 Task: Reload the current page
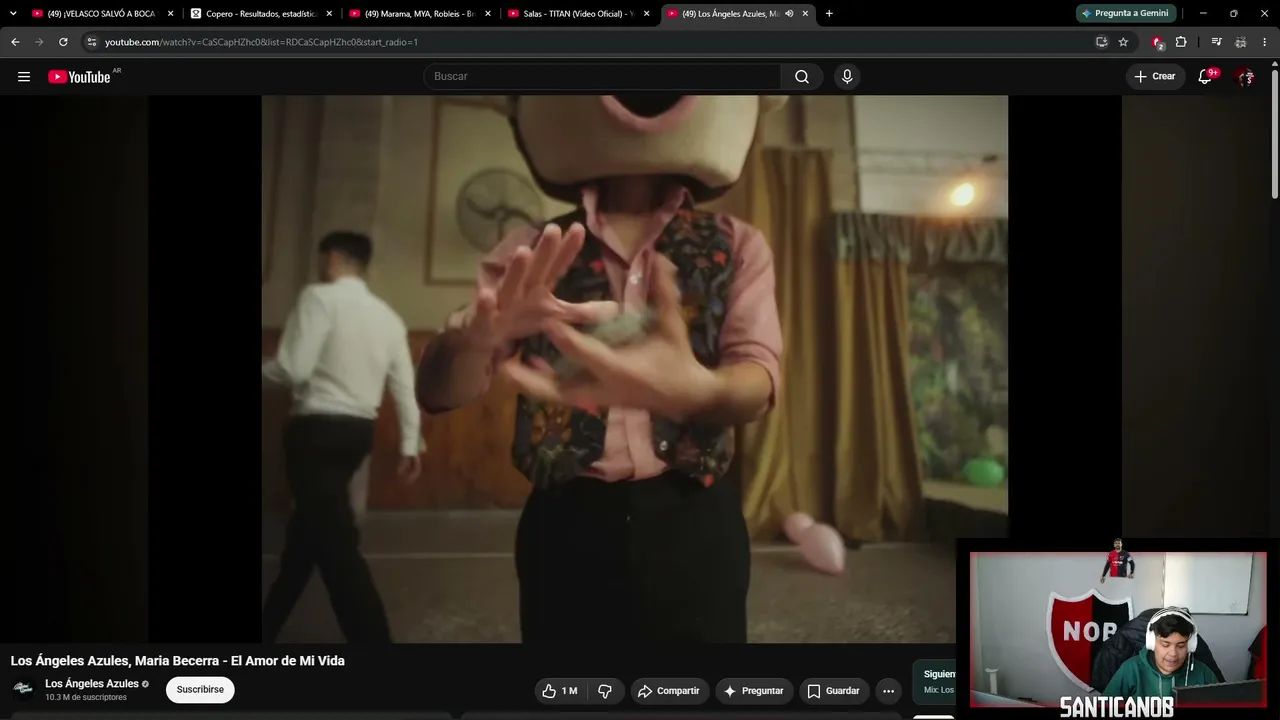[63, 42]
